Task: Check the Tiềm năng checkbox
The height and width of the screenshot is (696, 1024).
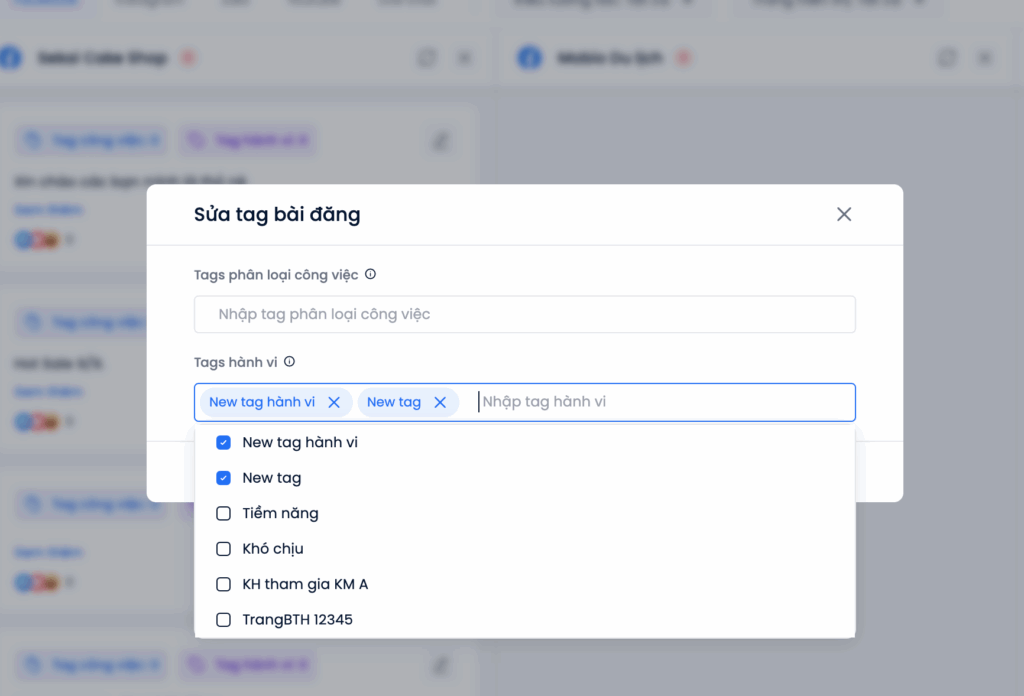Action: (223, 513)
